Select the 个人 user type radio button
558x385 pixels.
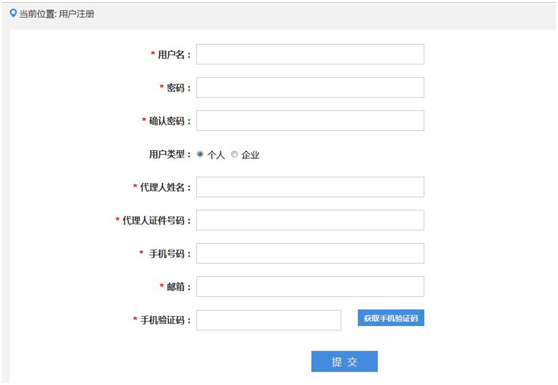(x=200, y=154)
